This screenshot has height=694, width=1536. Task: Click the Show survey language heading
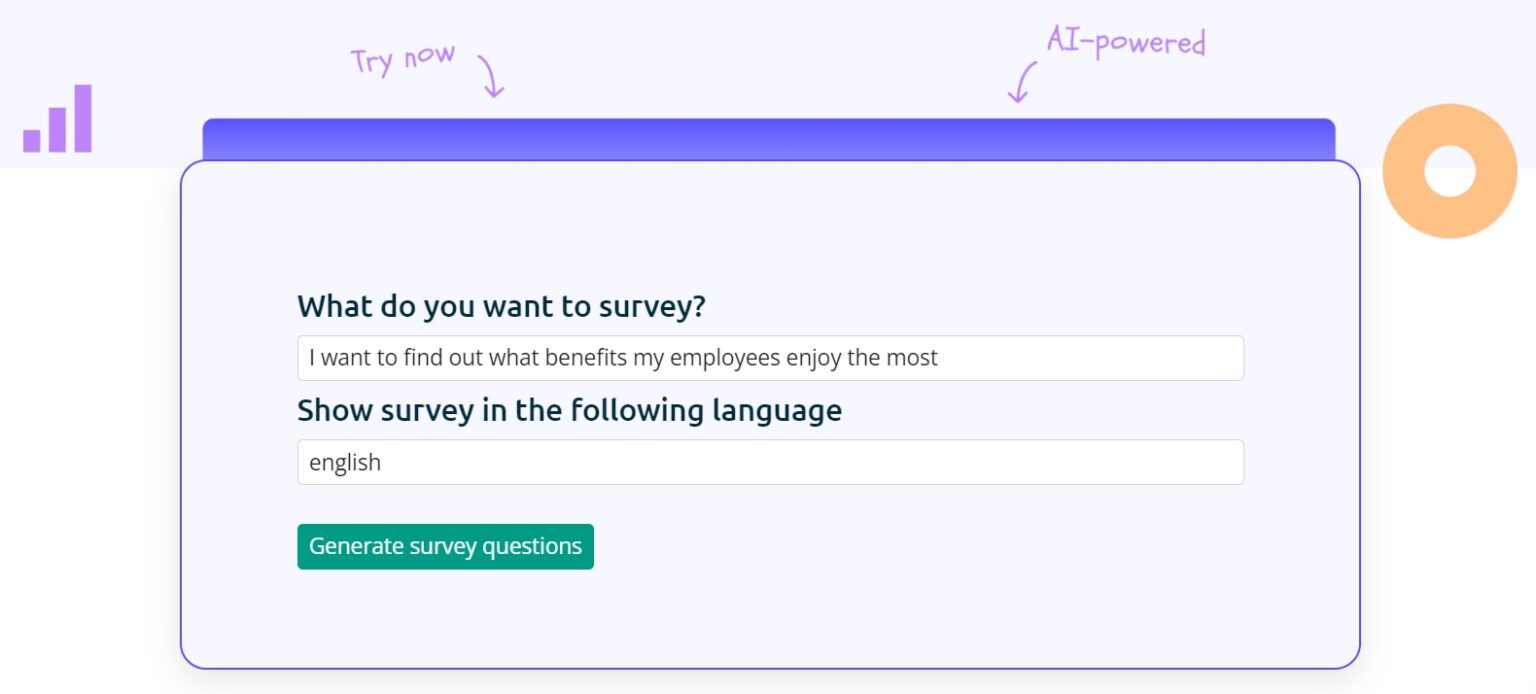[x=569, y=410]
